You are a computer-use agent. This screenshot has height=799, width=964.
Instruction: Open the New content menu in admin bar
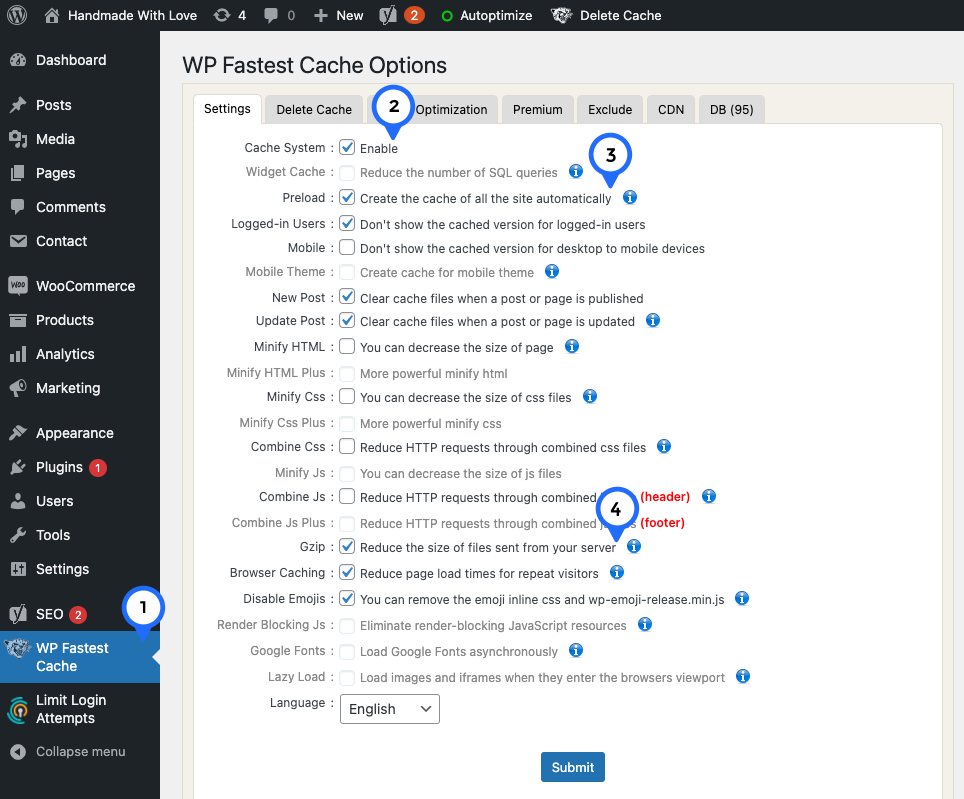tap(338, 15)
